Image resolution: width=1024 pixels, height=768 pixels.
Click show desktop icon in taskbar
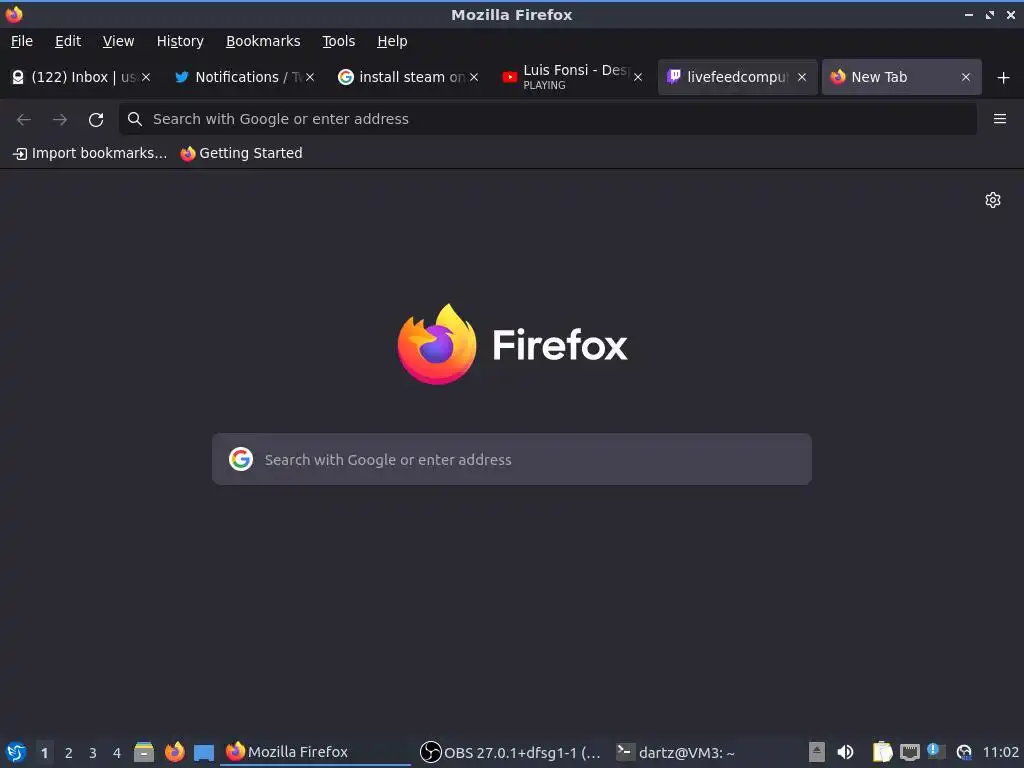[204, 753]
